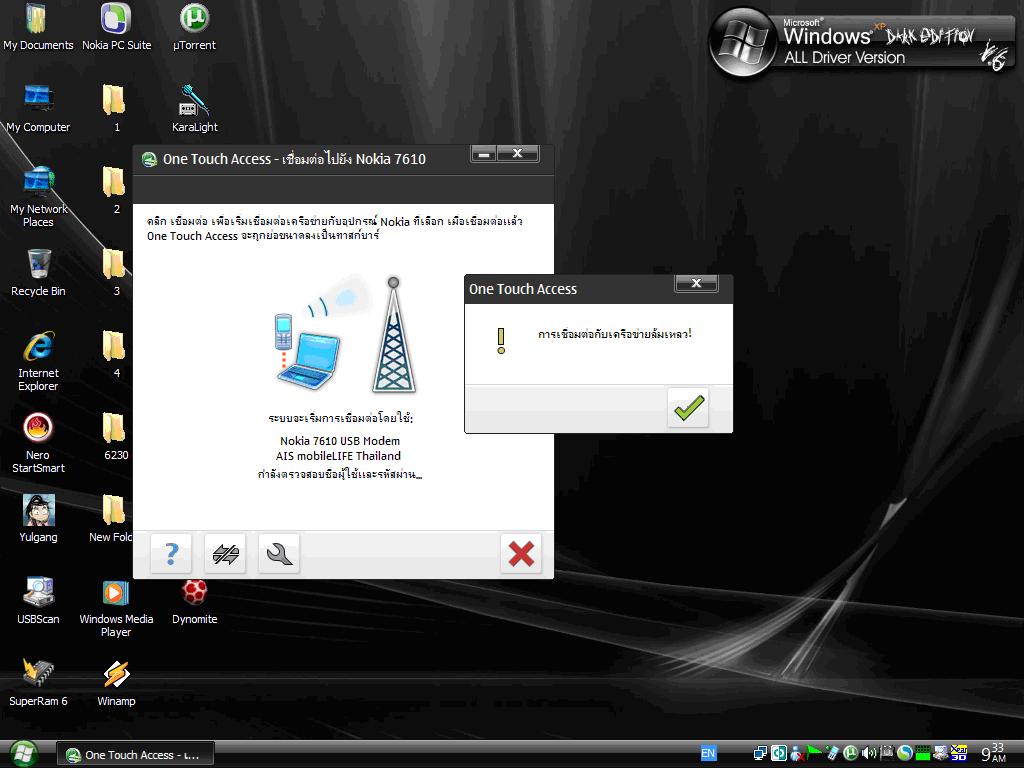Open help in One Touch Access window
1024x768 pixels.
point(170,554)
